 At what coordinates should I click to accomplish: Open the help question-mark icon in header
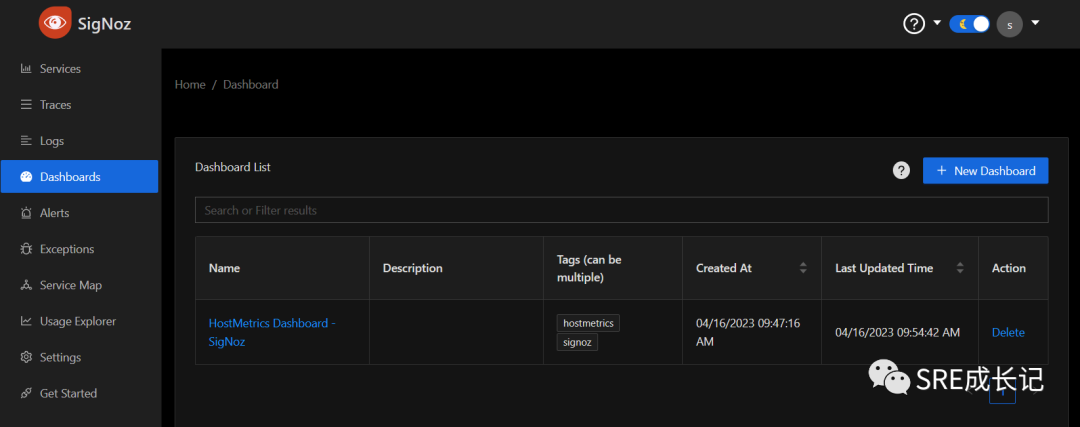913,24
